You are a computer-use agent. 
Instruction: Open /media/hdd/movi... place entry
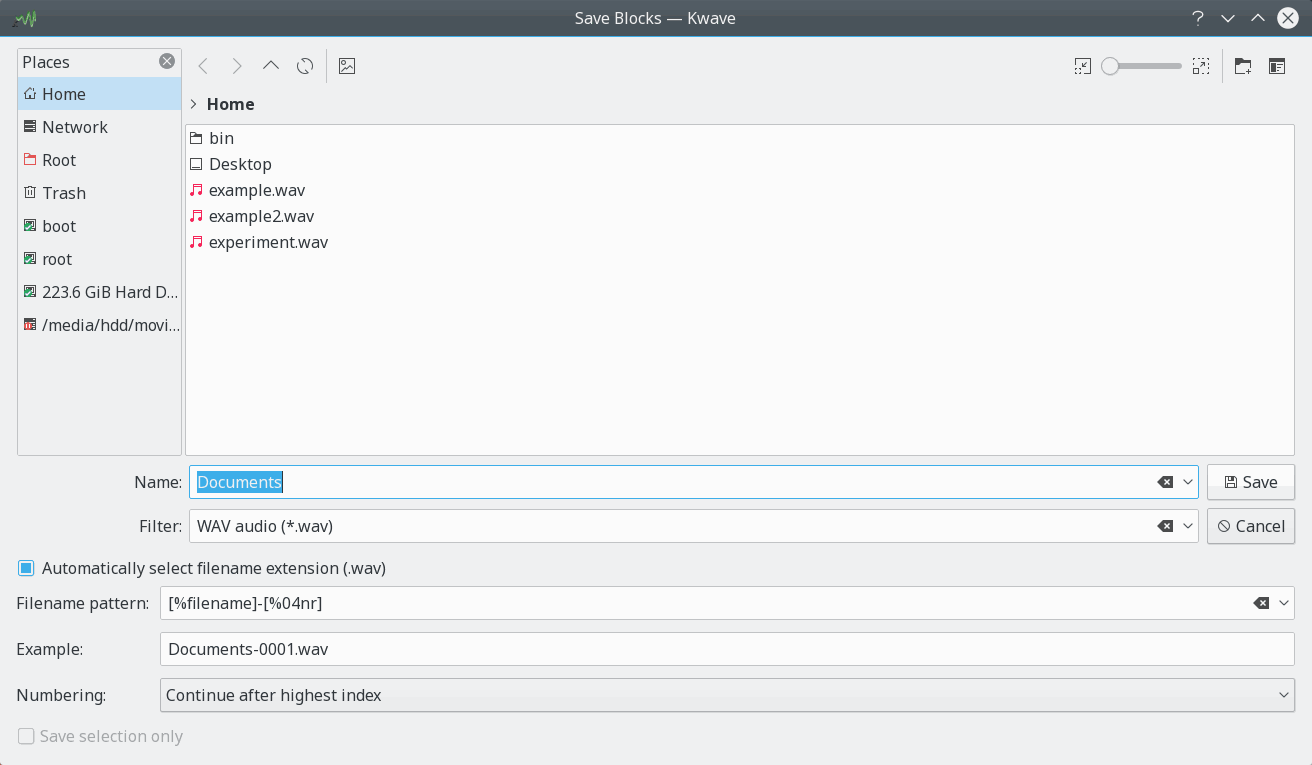click(x=98, y=325)
